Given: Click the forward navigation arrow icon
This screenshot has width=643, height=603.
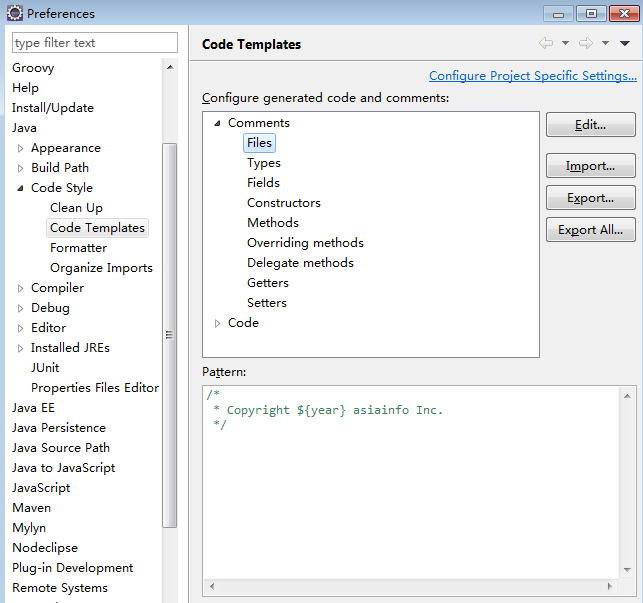Looking at the screenshot, I should 586,43.
